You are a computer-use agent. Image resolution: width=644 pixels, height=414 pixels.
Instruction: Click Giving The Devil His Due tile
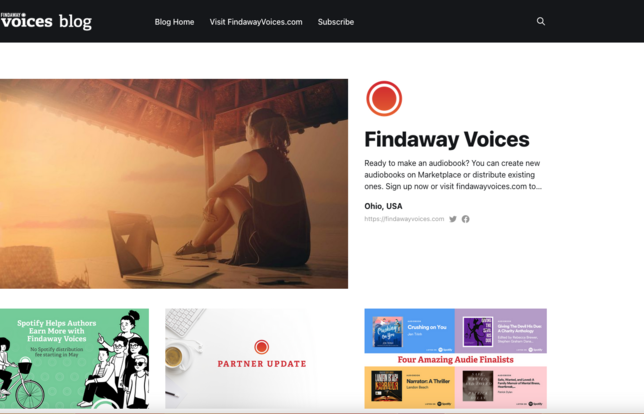click(x=501, y=331)
